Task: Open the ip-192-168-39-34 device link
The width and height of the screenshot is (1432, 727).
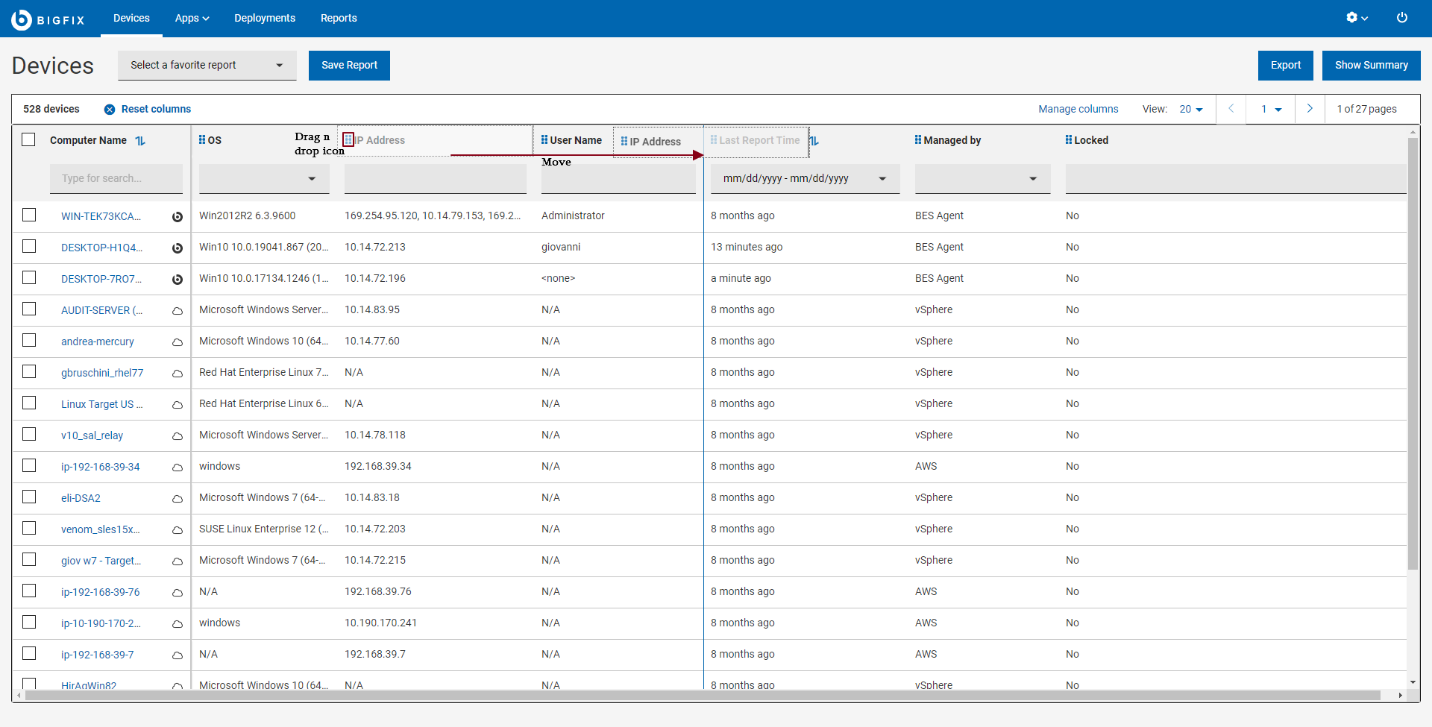Action: 100,467
